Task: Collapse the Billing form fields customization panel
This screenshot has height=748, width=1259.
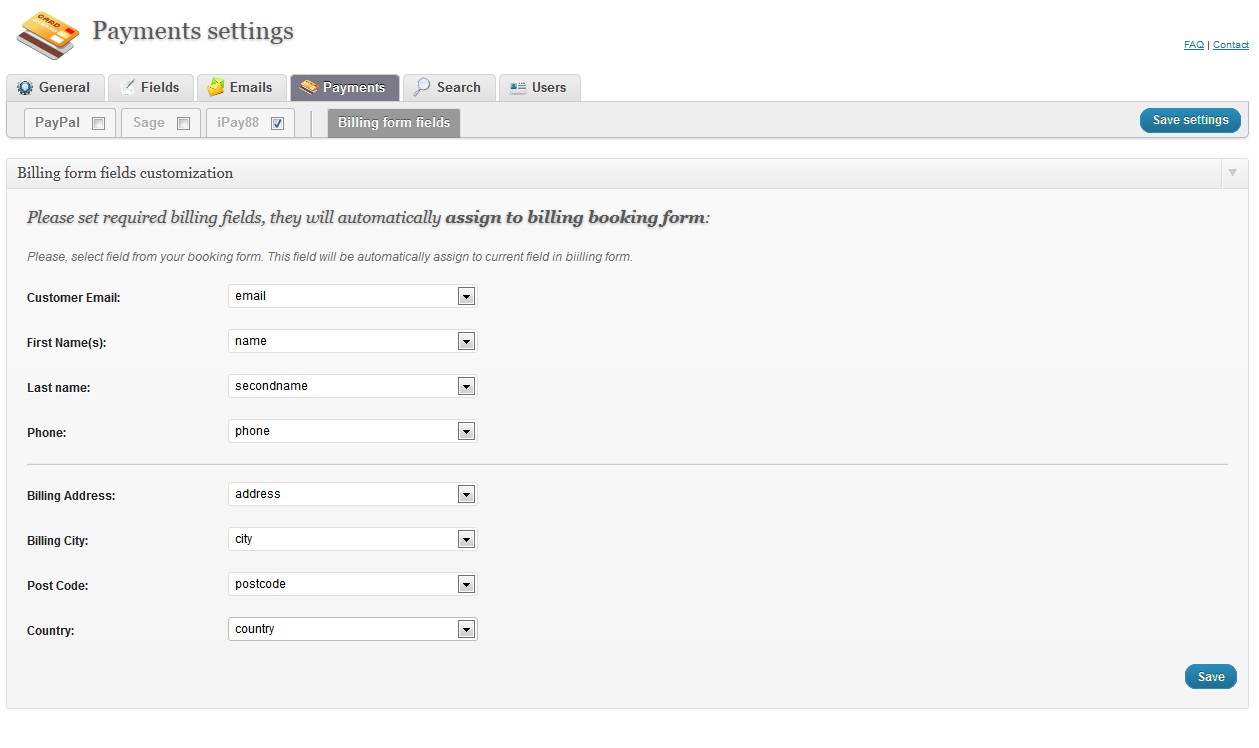Action: [1232, 173]
